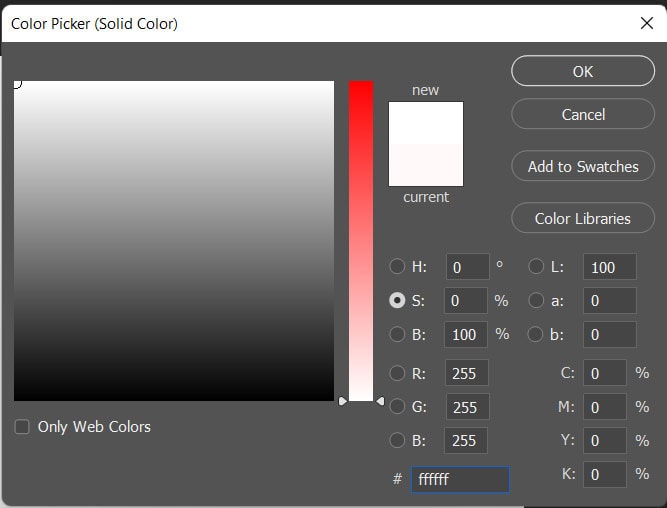Select the H (hue) radio button
This screenshot has height=508, width=667.
coord(397,267)
